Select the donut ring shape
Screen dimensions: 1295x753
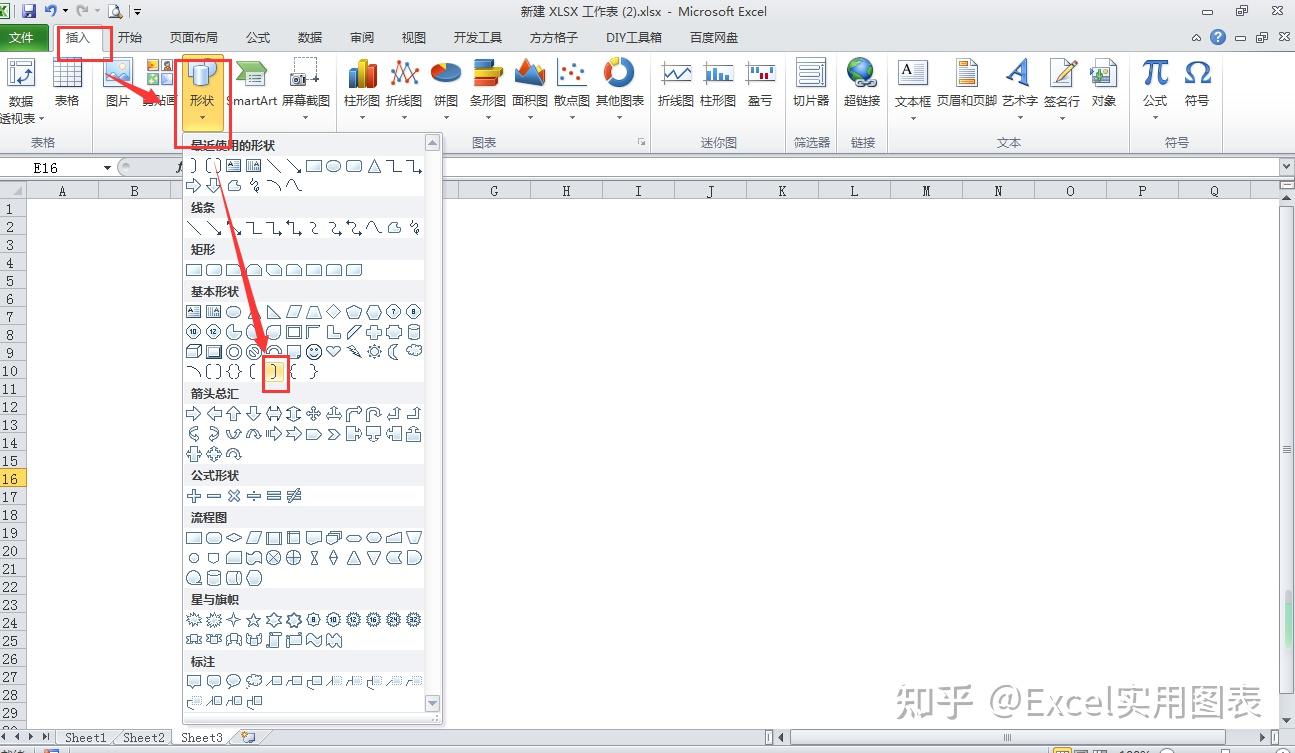click(234, 352)
